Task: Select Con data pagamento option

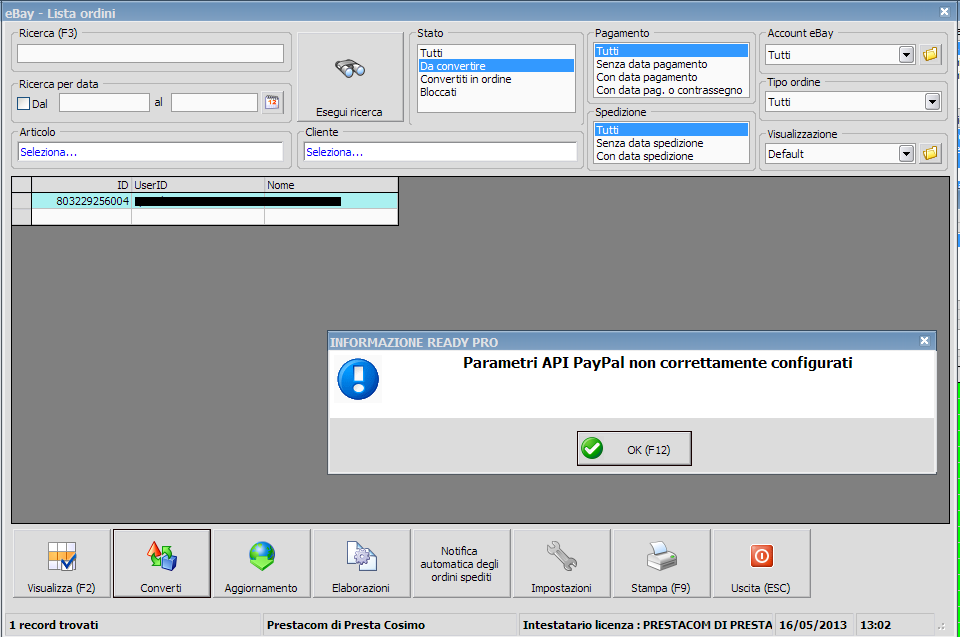Action: (671, 77)
